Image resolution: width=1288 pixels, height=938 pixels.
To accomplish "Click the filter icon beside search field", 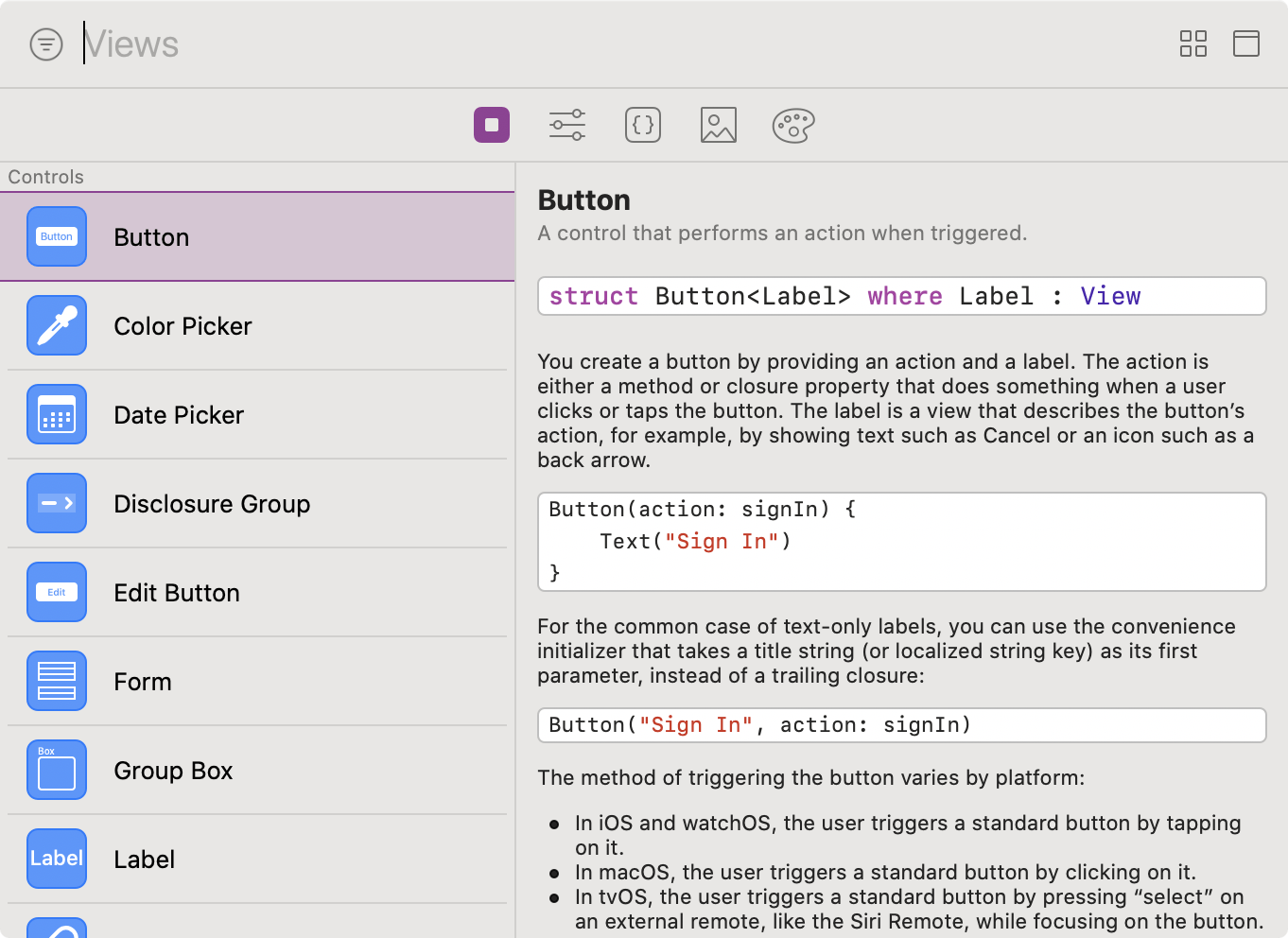I will click(x=46, y=44).
